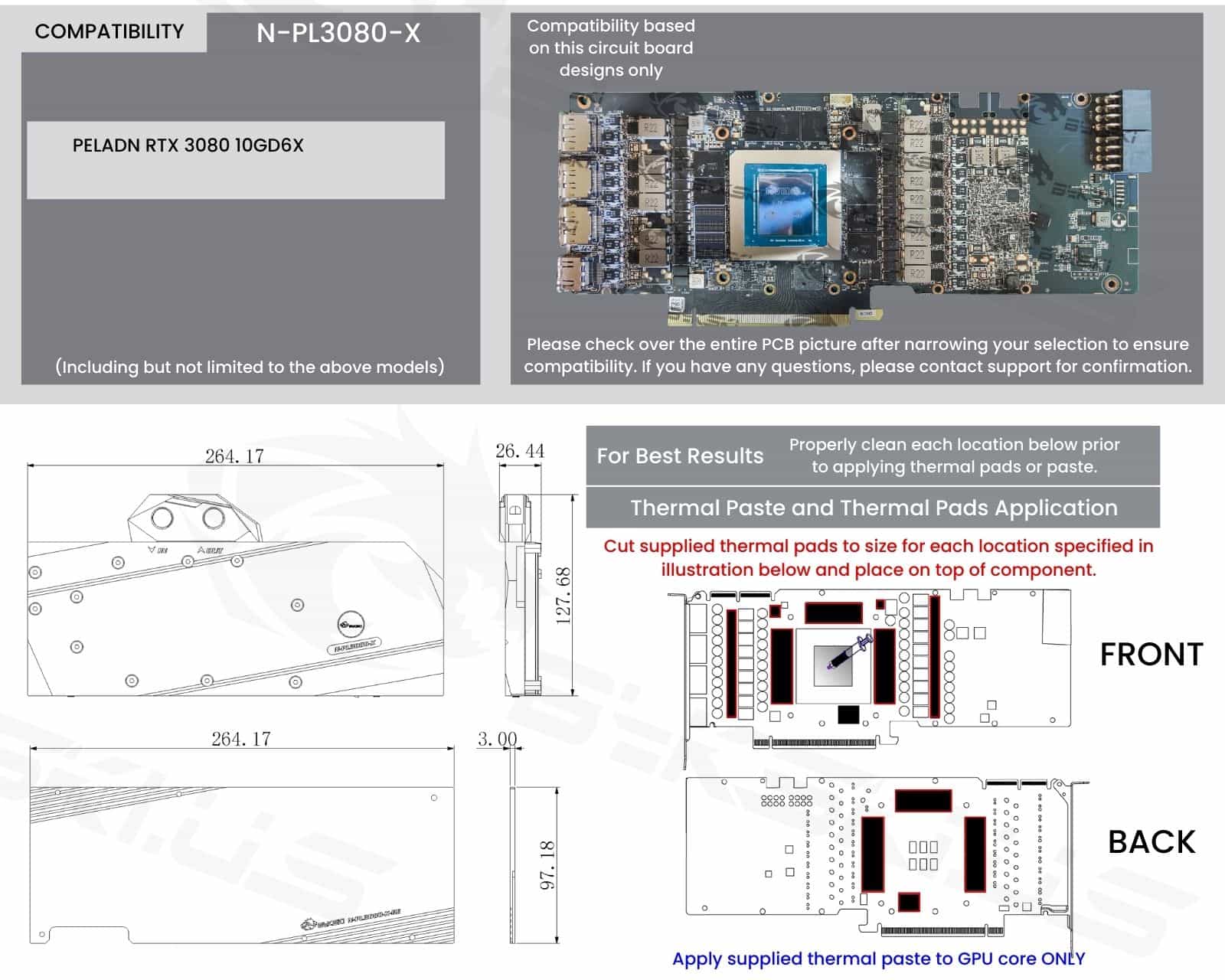Select the N-PL3080-X model header
This screenshot has width=1225, height=980.
[338, 33]
